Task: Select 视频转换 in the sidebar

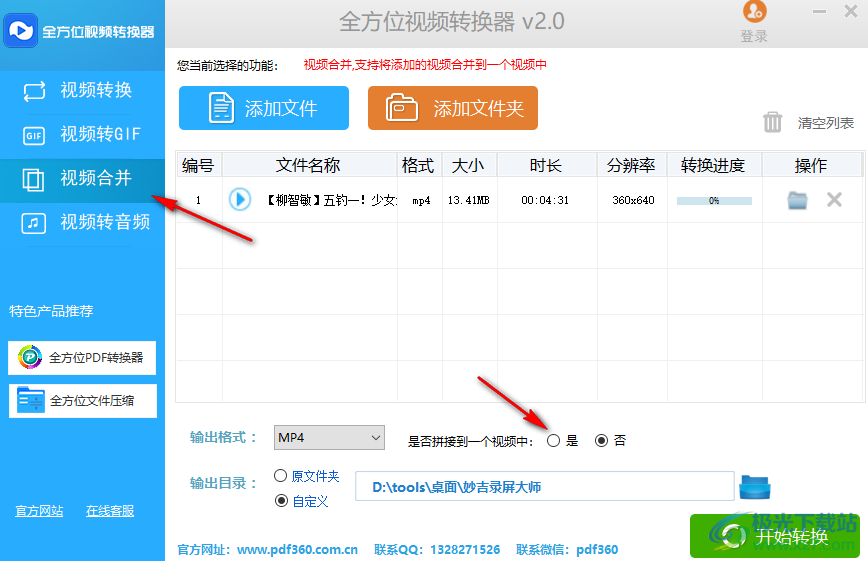Action: pos(82,90)
